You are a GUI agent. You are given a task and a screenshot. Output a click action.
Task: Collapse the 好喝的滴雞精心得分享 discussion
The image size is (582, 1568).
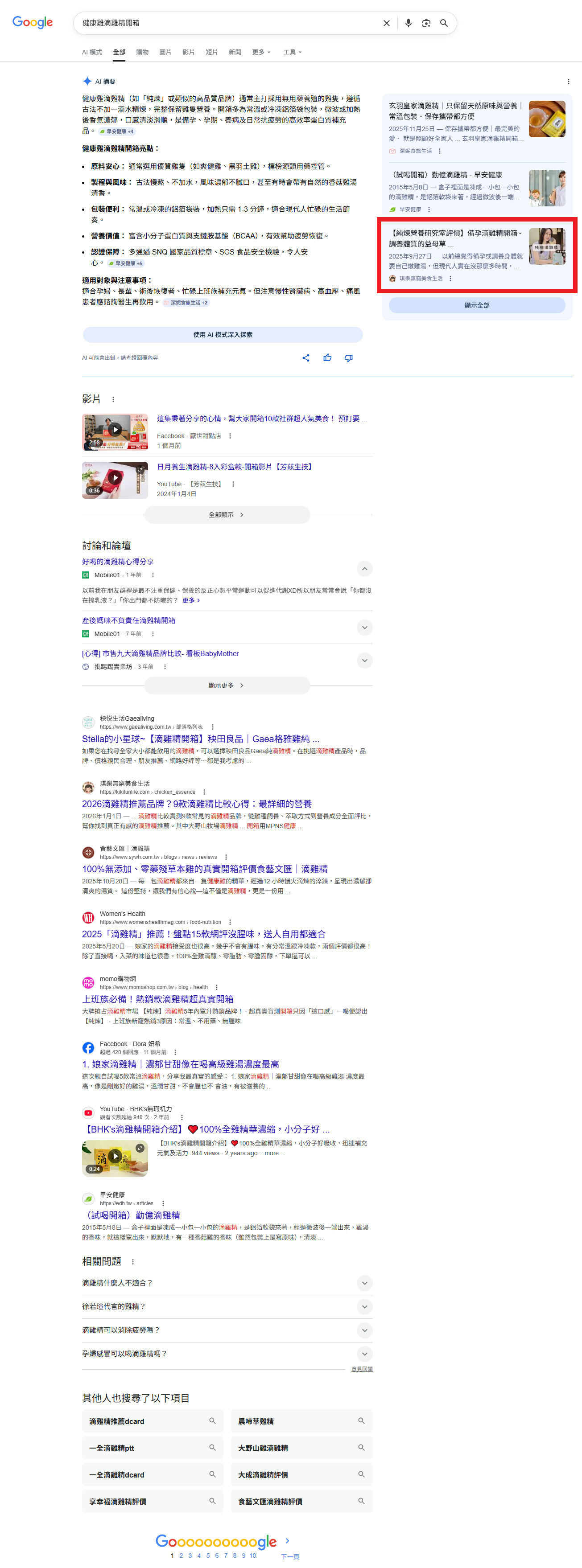(364, 569)
